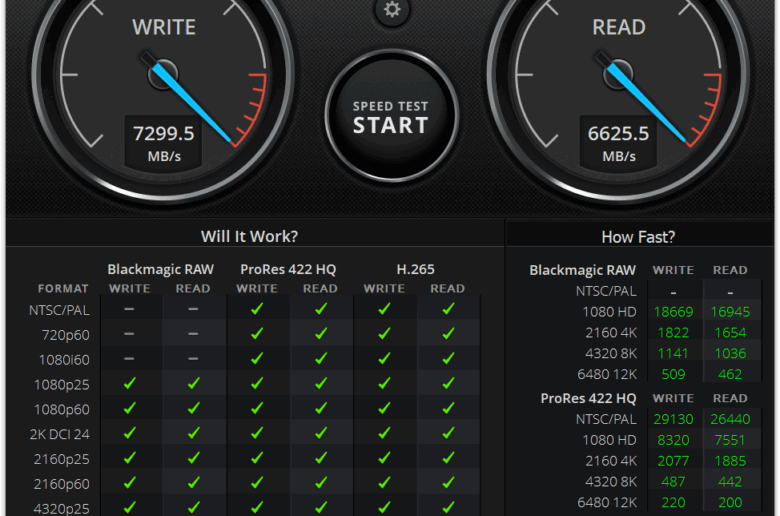The width and height of the screenshot is (780, 516).
Task: Select the 1080p60 format row label
Action: [62, 410]
